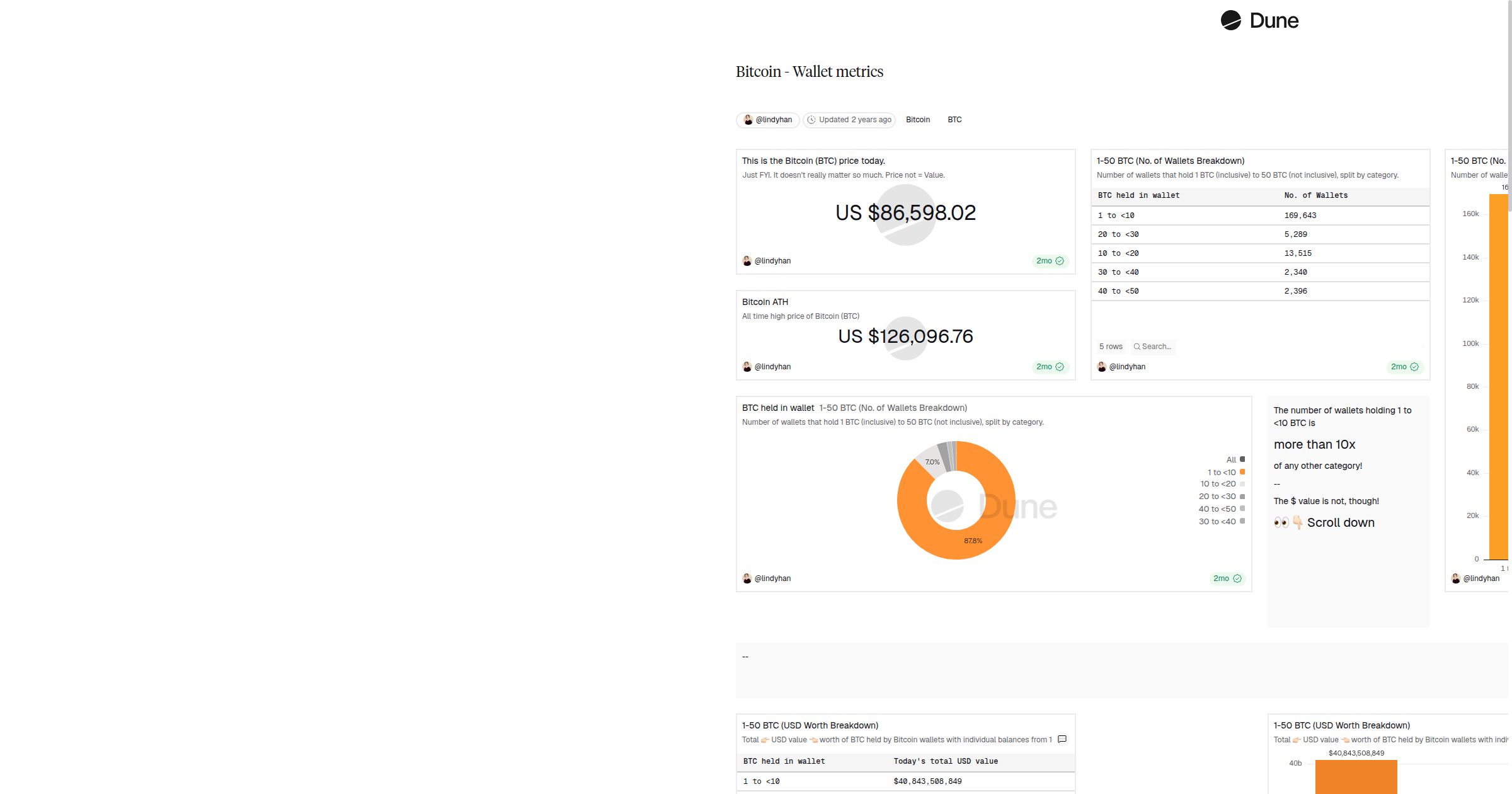Open @lindyhan link under Bitcoin ATH card
This screenshot has height=794, width=1512.
coord(772,367)
